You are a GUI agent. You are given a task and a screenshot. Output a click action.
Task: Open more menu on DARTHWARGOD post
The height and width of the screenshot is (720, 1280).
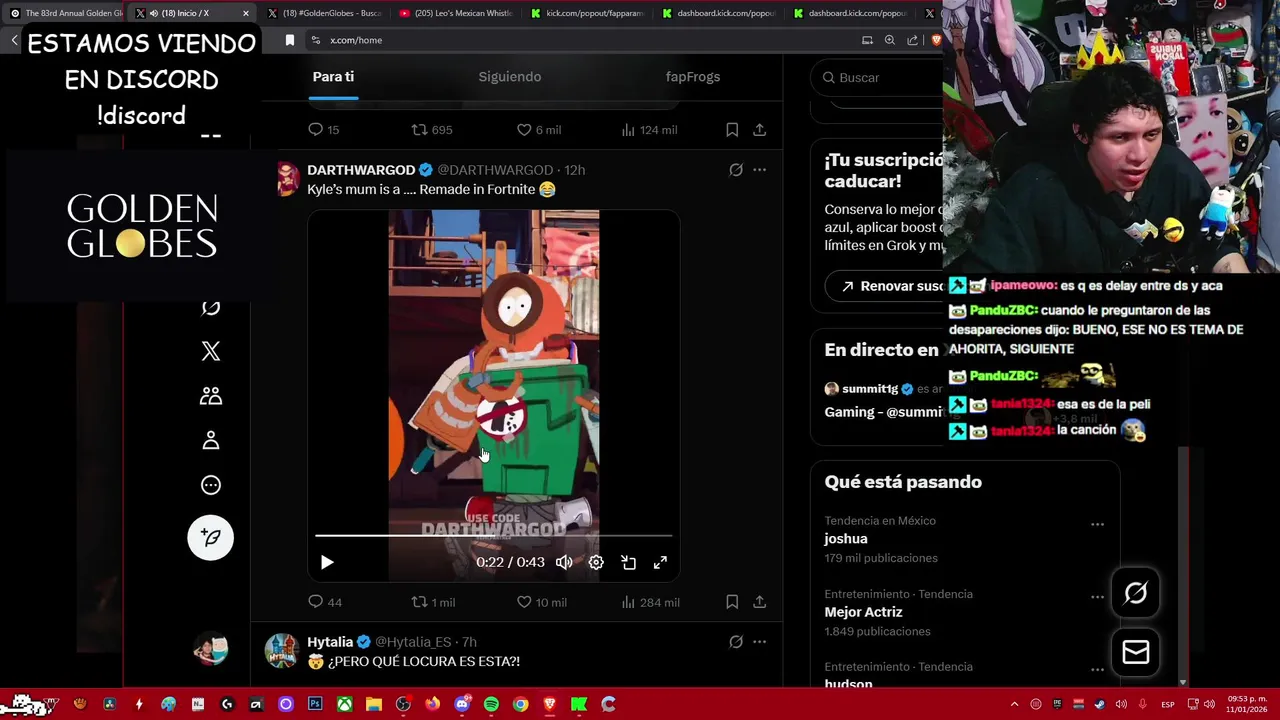(x=760, y=170)
